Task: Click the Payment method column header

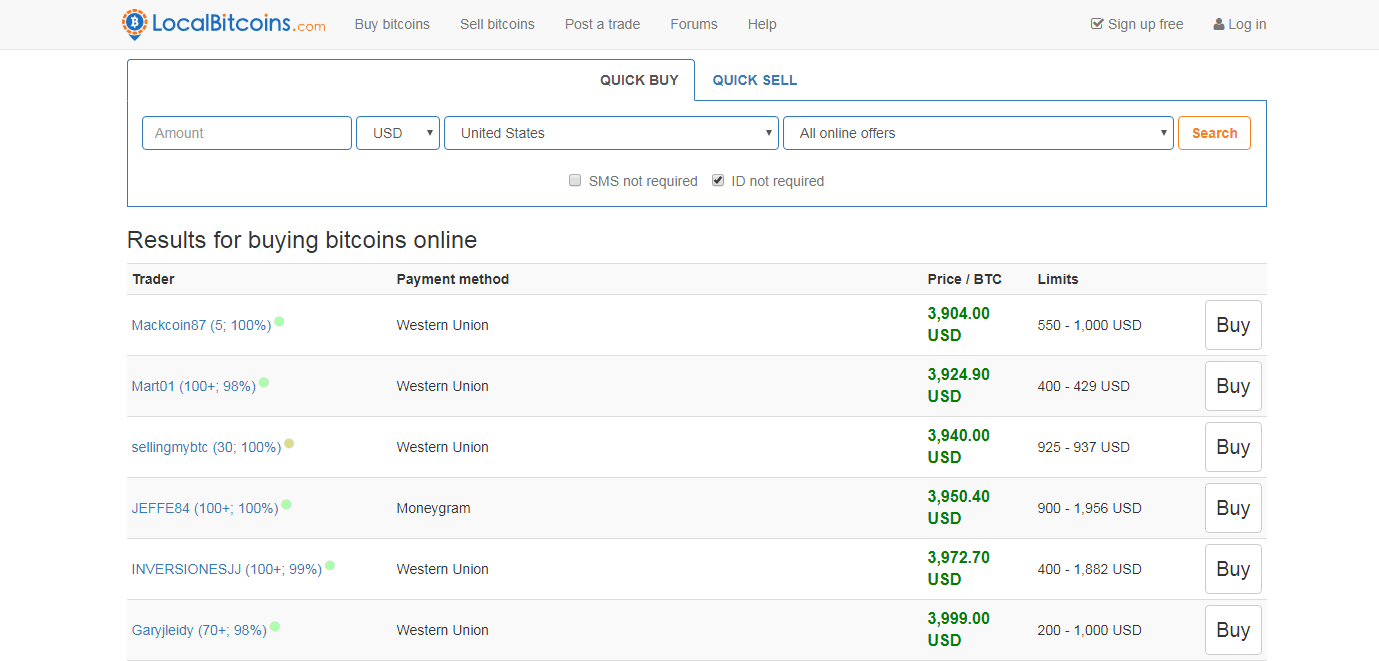Action: coord(452,279)
